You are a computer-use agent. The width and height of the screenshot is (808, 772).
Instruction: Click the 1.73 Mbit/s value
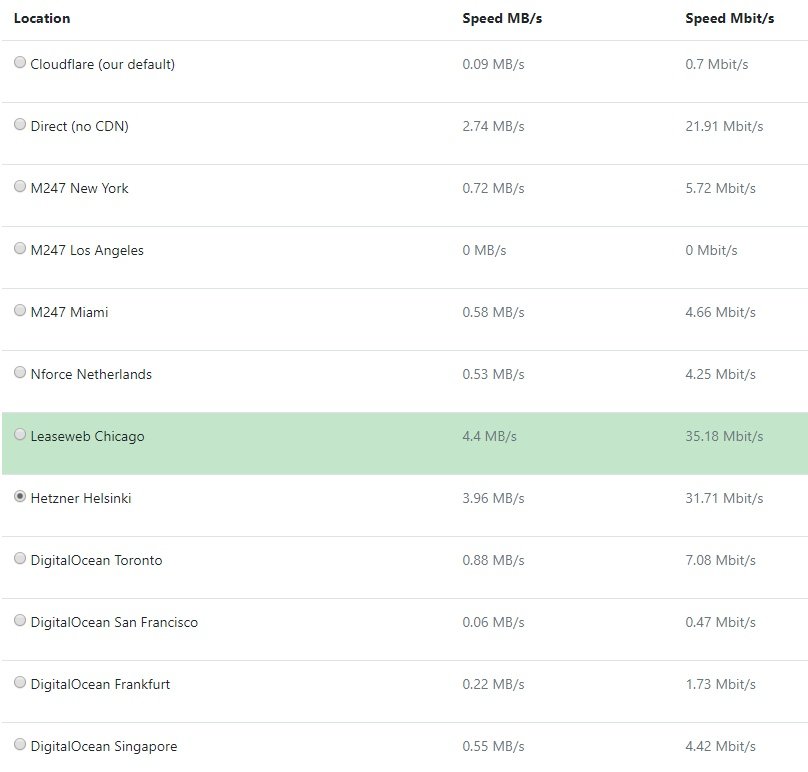721,684
